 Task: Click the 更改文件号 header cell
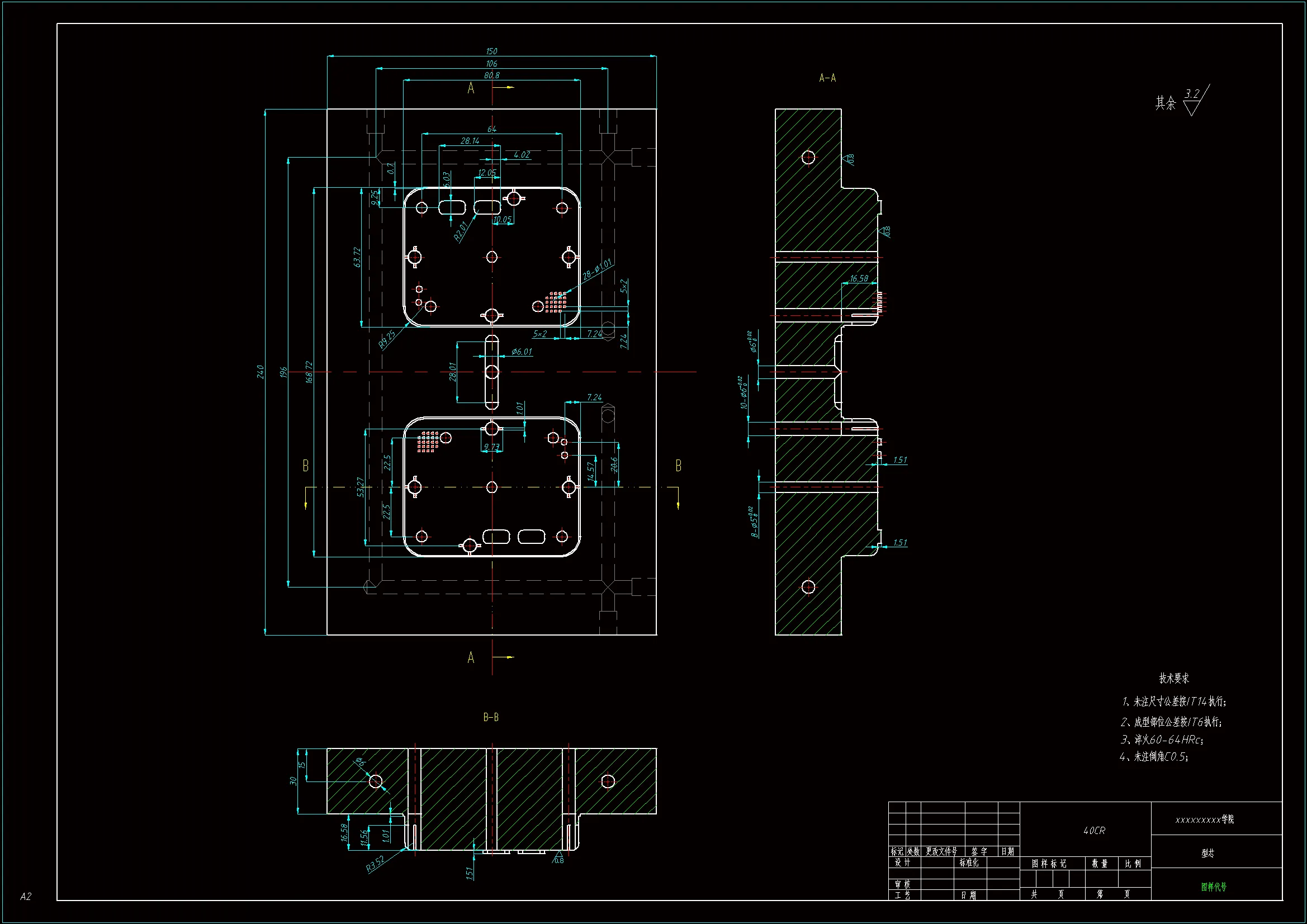point(941,852)
